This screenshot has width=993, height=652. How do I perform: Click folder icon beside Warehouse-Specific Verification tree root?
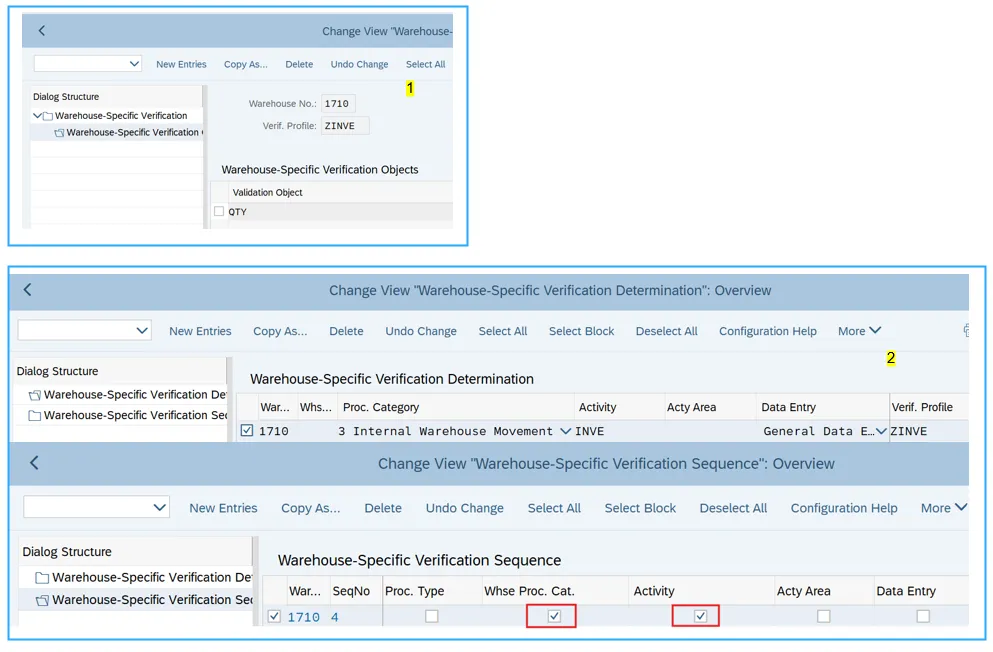click(47, 116)
